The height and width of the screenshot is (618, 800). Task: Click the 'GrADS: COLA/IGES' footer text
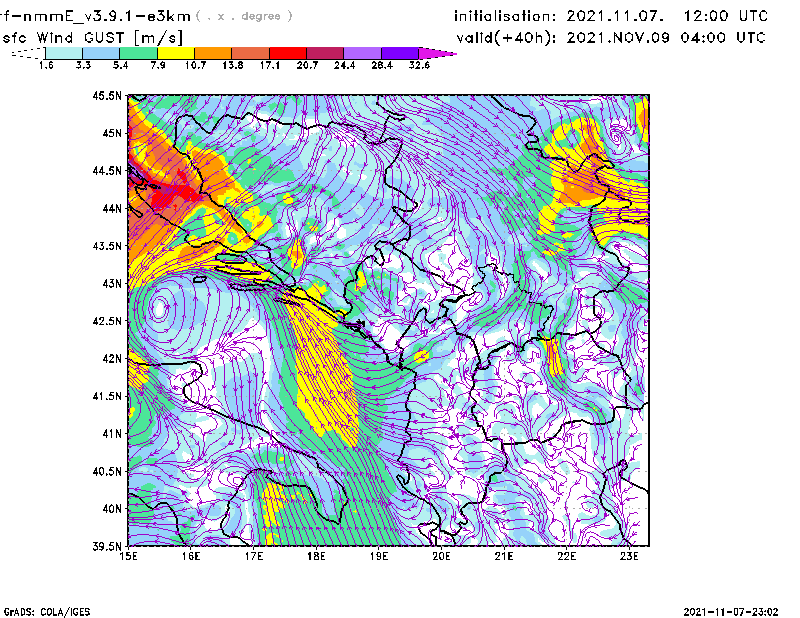pos(46,612)
